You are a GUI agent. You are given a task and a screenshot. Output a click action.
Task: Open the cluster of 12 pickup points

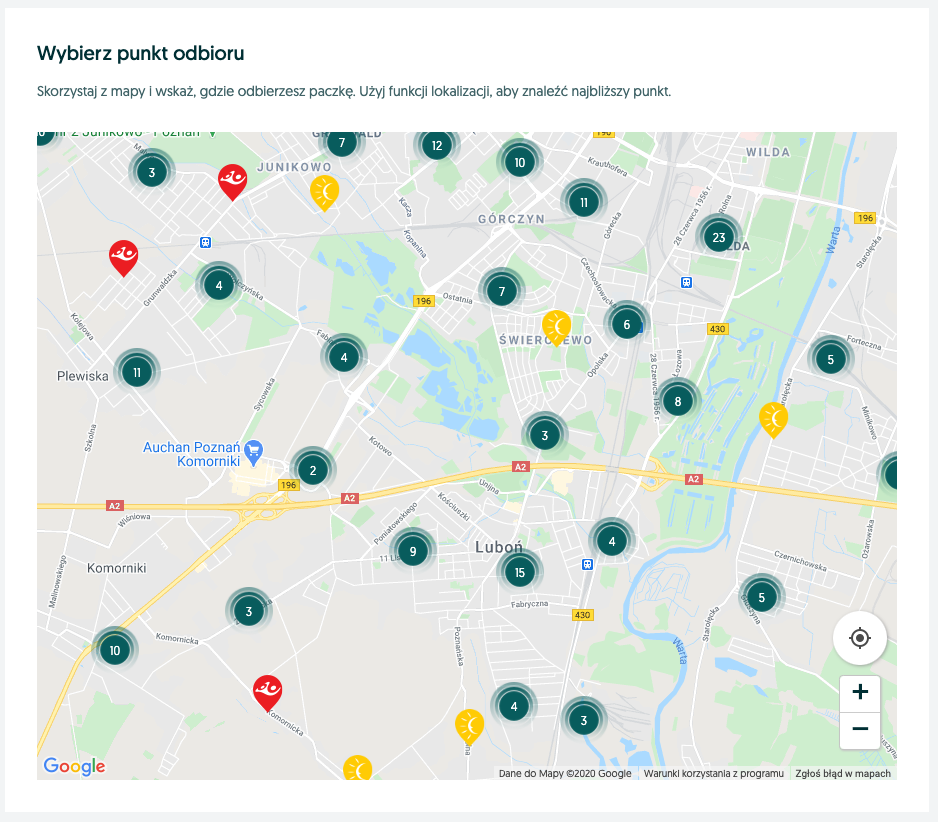click(x=437, y=145)
